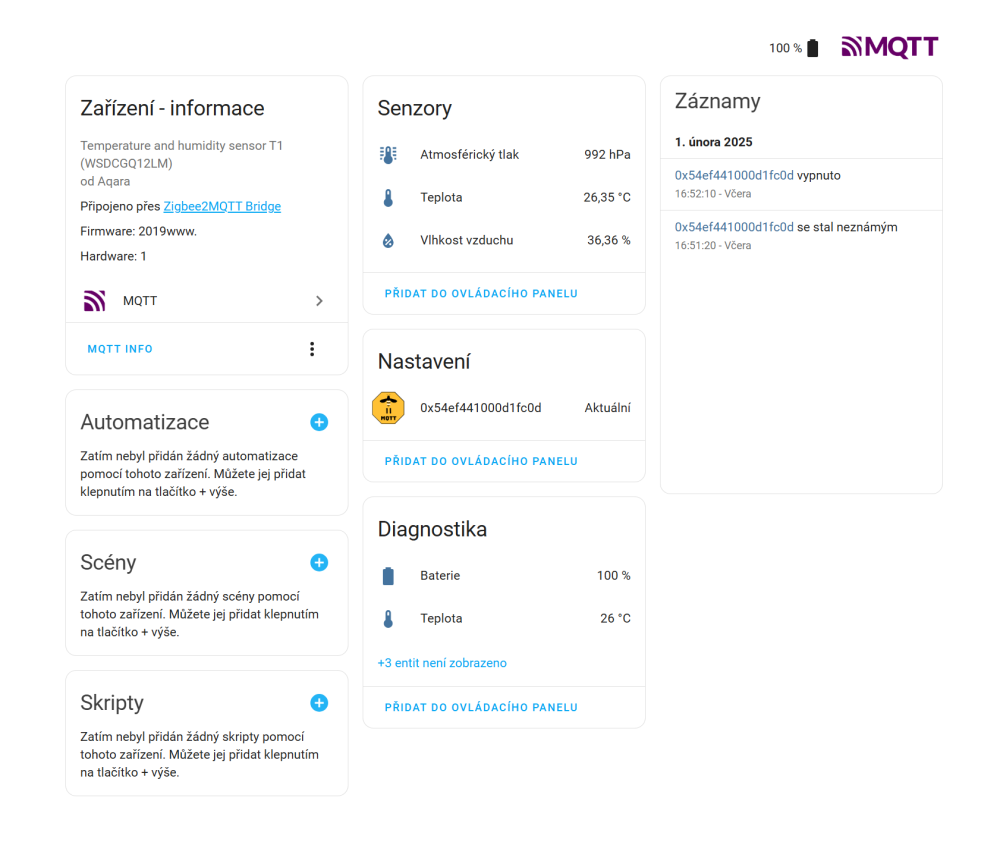The image size is (1000, 864).
Task: Click the atmospheric pressure sensor icon
Action: point(388,155)
